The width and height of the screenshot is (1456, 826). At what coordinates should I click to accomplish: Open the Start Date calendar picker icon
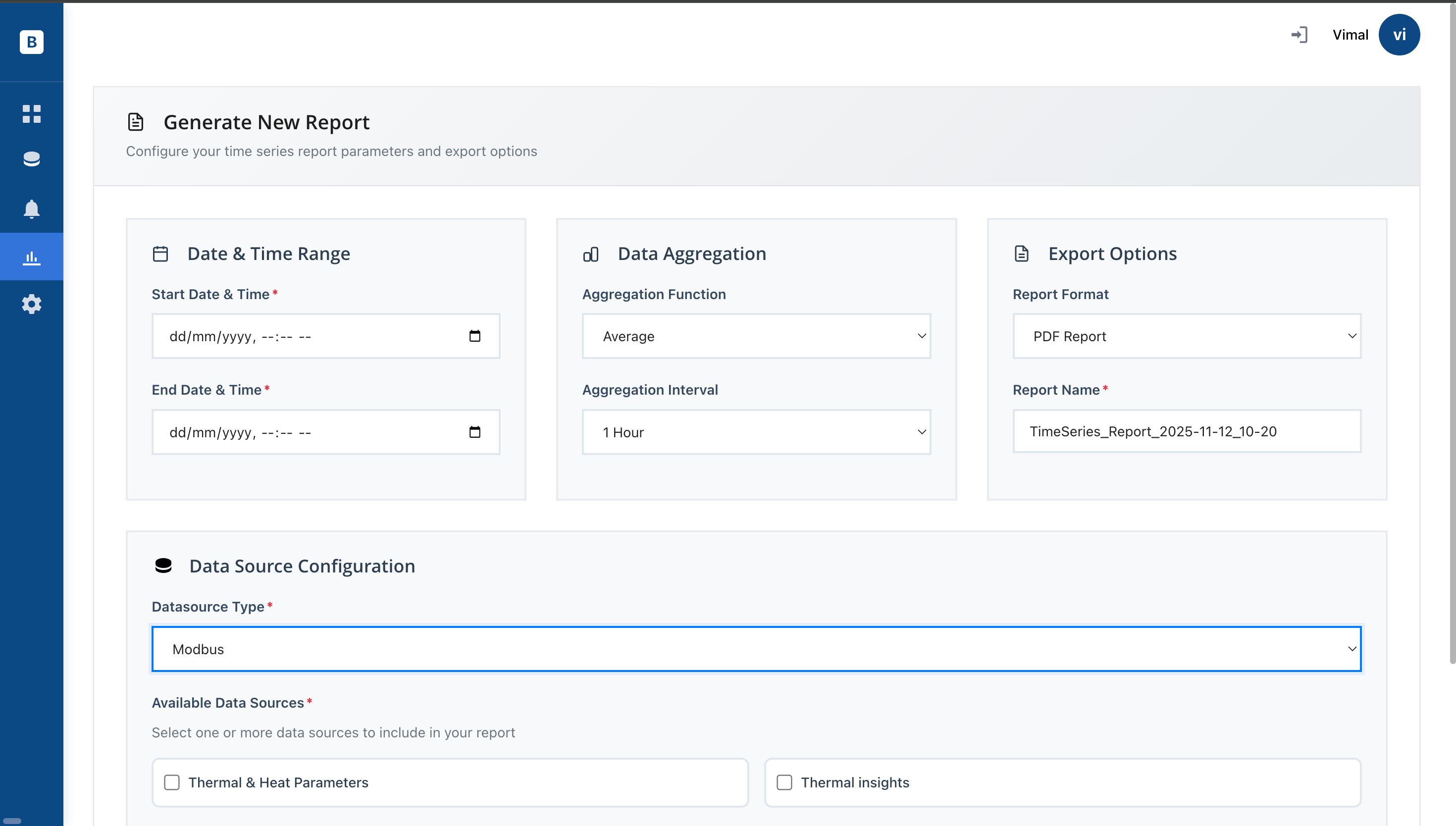tap(475, 335)
